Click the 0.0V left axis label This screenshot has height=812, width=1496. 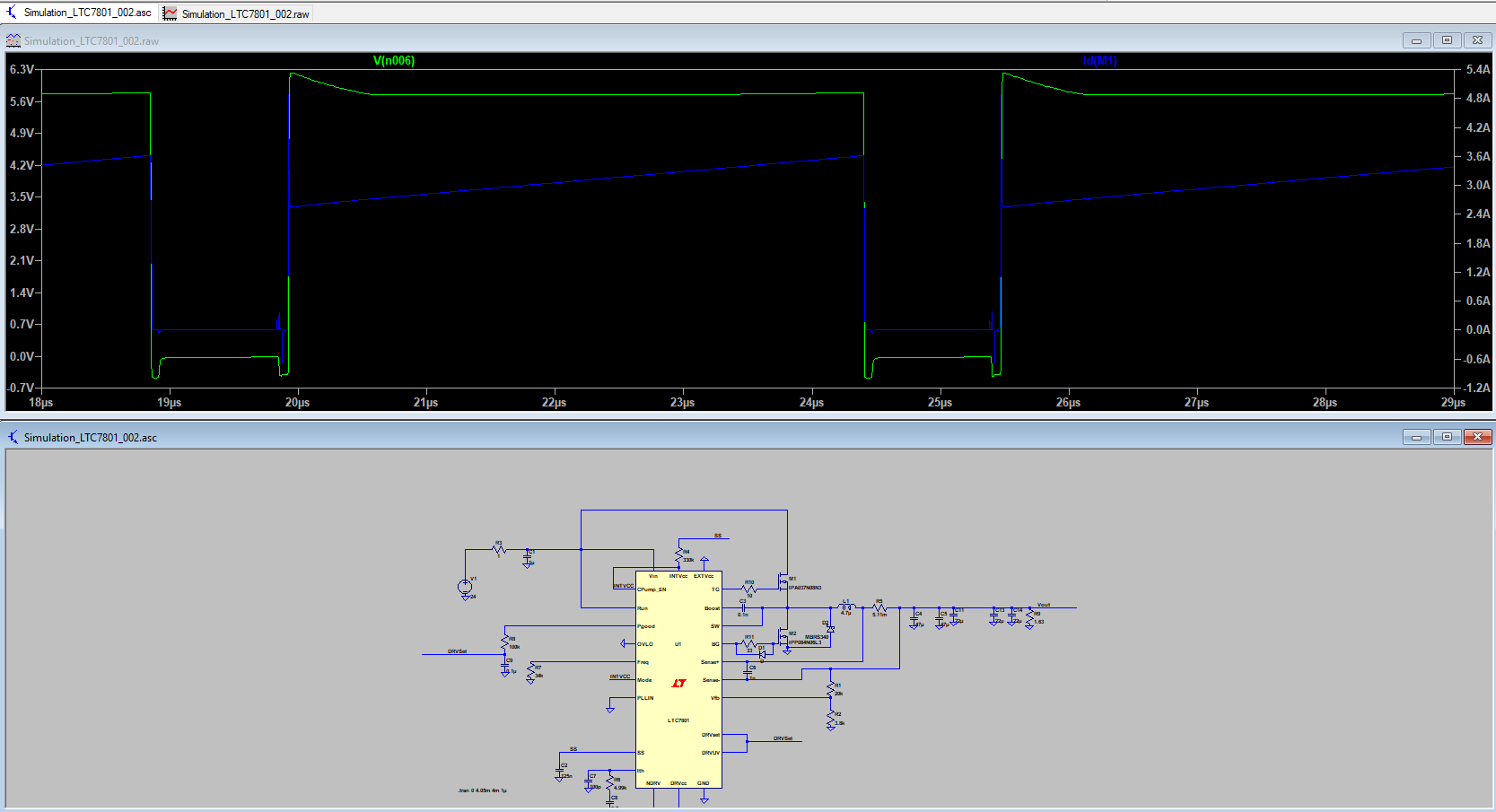click(22, 356)
